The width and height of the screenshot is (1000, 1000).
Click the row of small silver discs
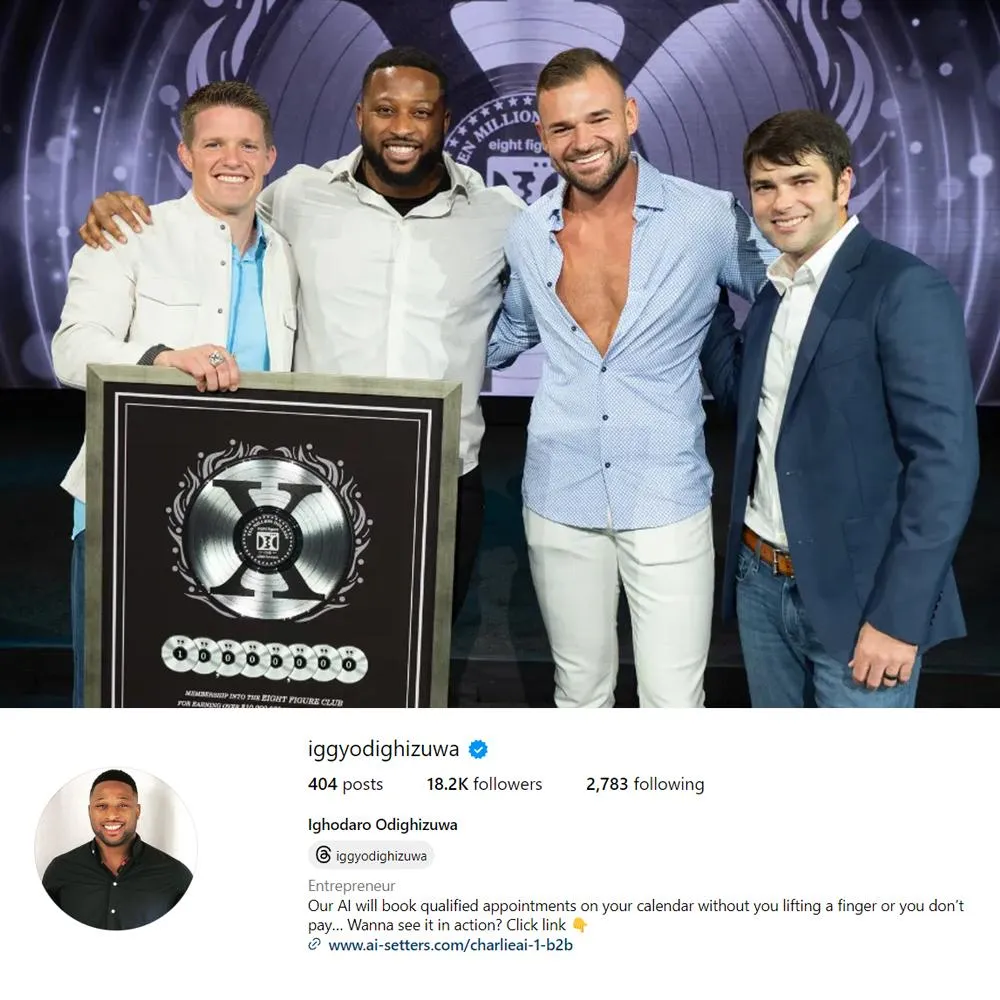264,658
